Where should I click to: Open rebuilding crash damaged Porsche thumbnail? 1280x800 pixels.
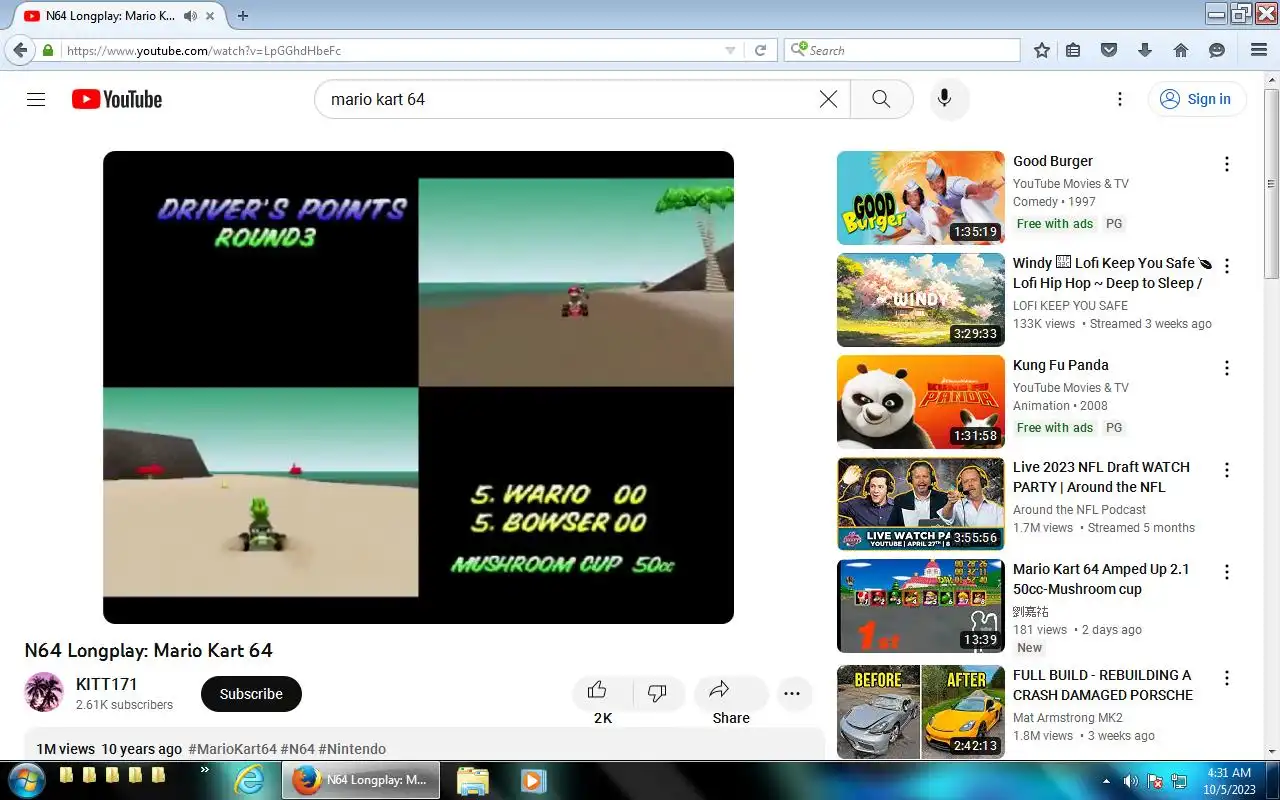point(920,712)
